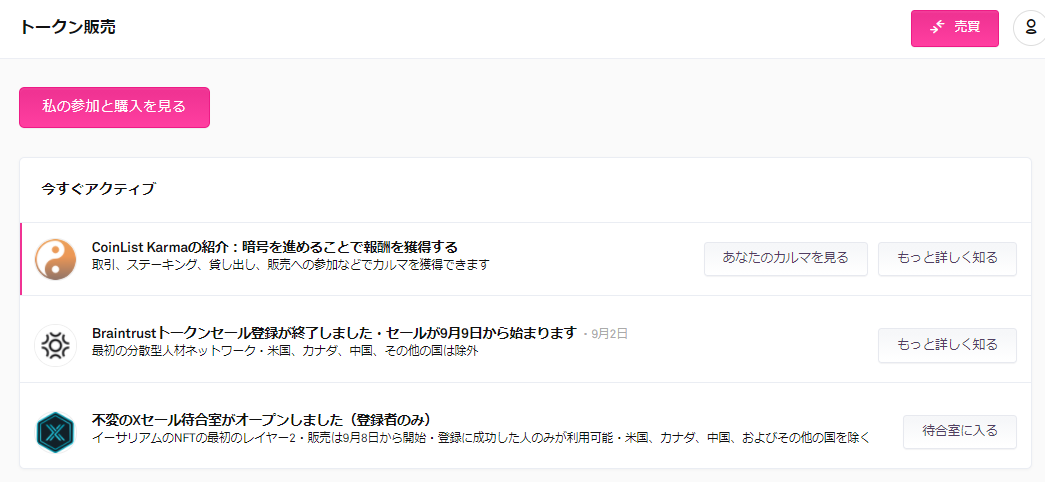The width and height of the screenshot is (1045, 482).
Task: Click the トークン販売 page title
Action: pos(67,27)
